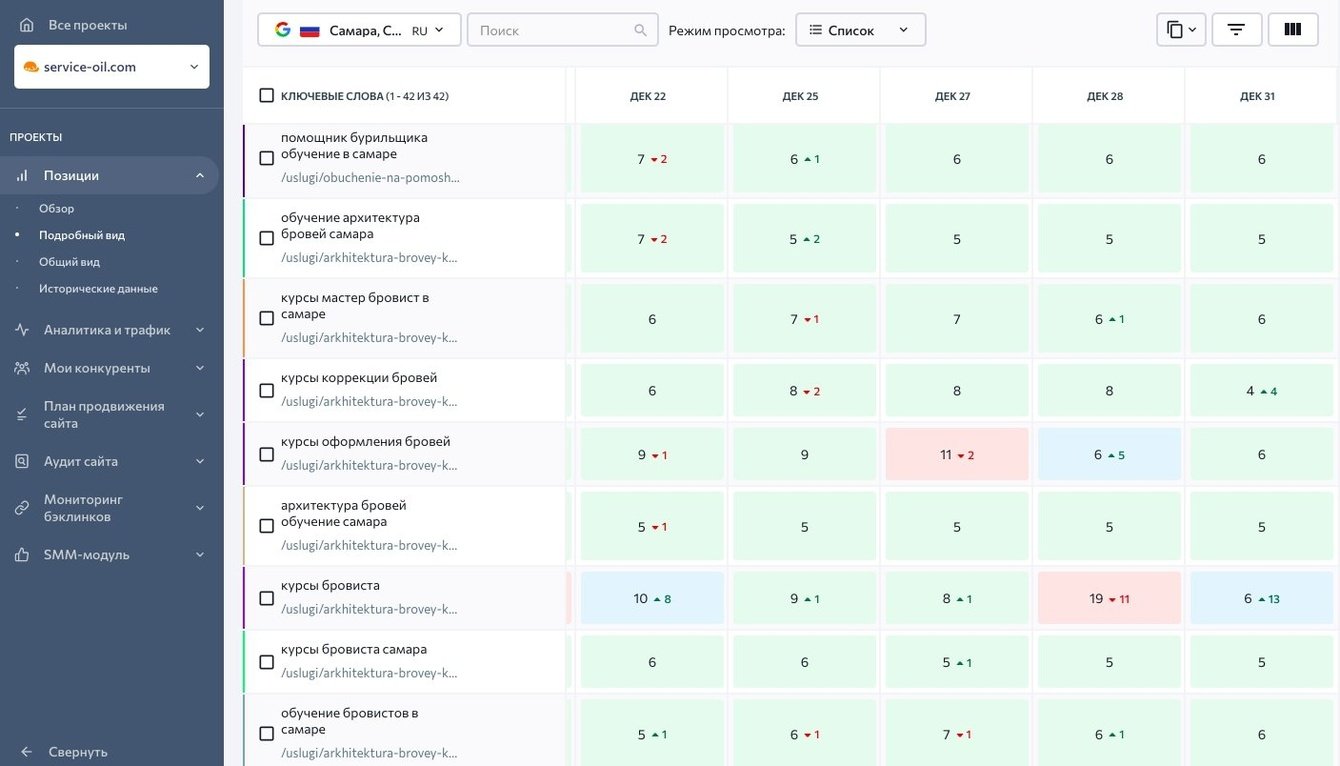This screenshot has height=766, width=1340.
Task: Click the filter icon button
Action: 1236,30
